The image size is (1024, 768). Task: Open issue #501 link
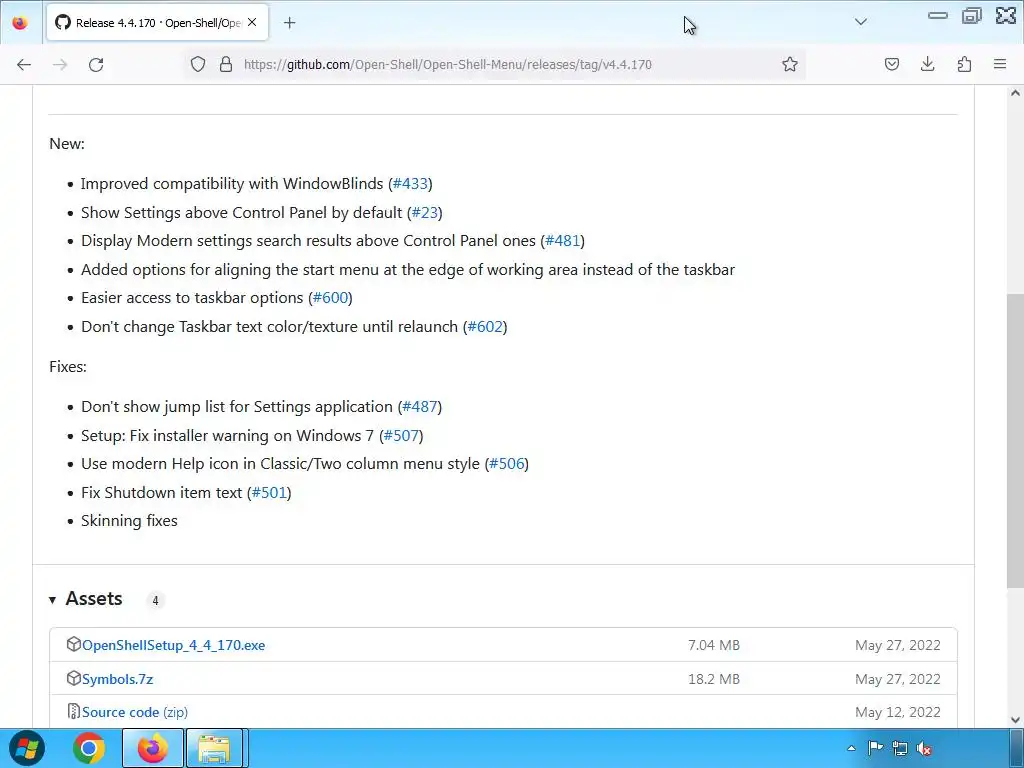click(x=269, y=492)
